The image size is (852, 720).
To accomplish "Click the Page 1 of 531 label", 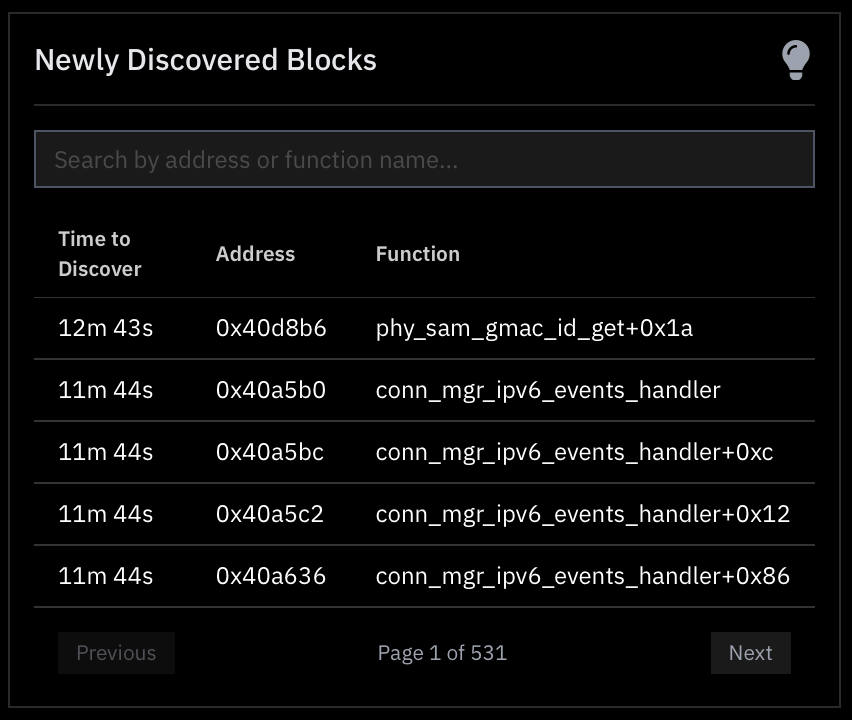I will (442, 652).
